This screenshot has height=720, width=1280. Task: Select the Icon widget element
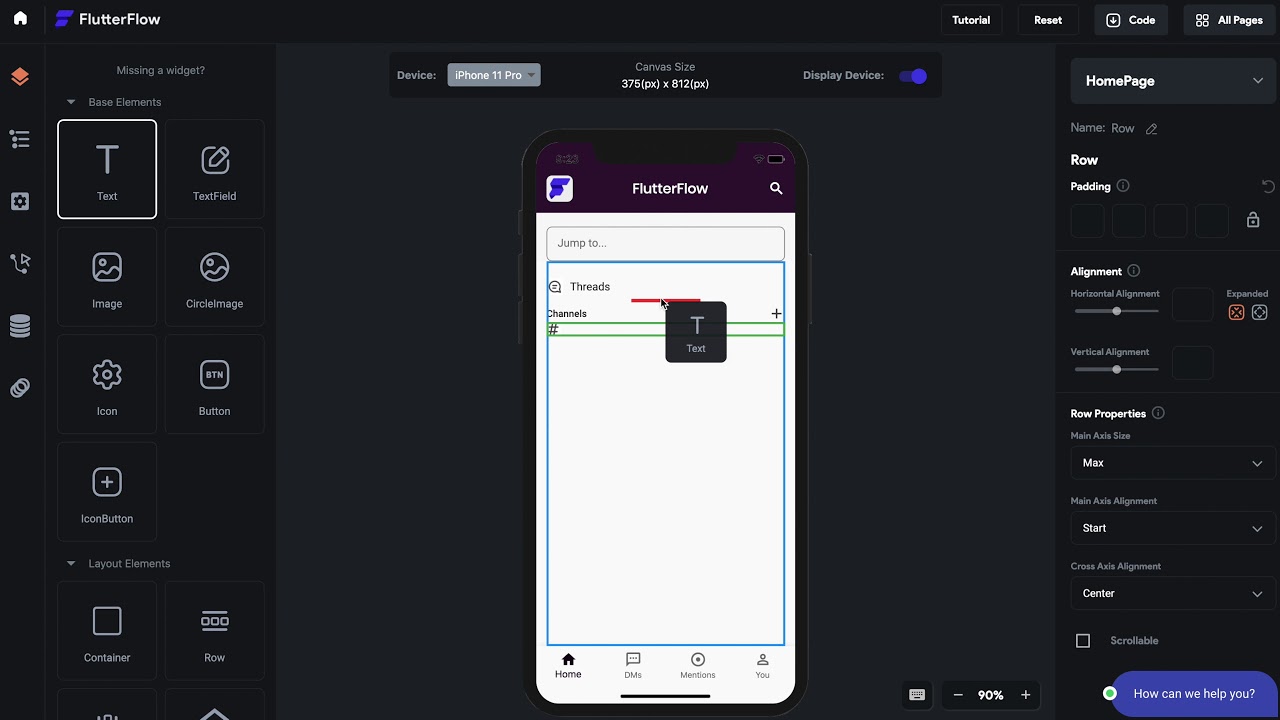[107, 384]
